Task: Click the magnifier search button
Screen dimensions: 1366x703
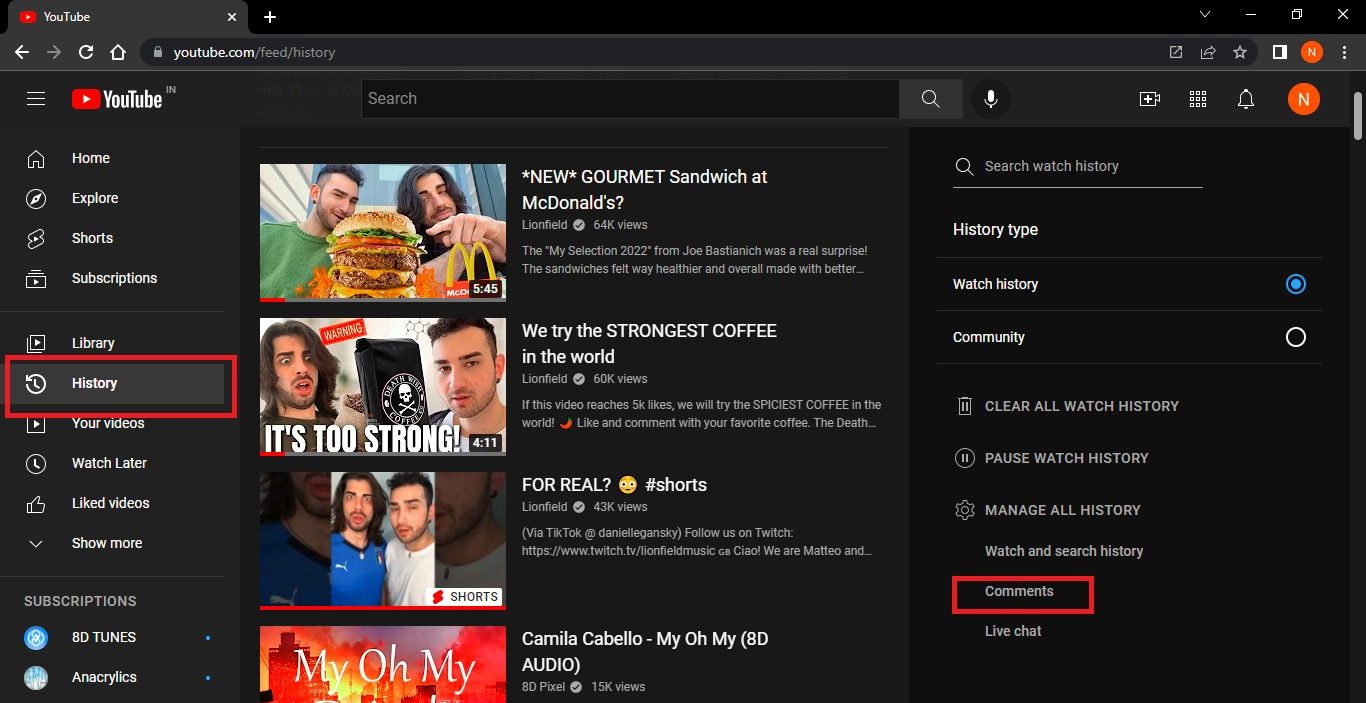Action: click(930, 99)
